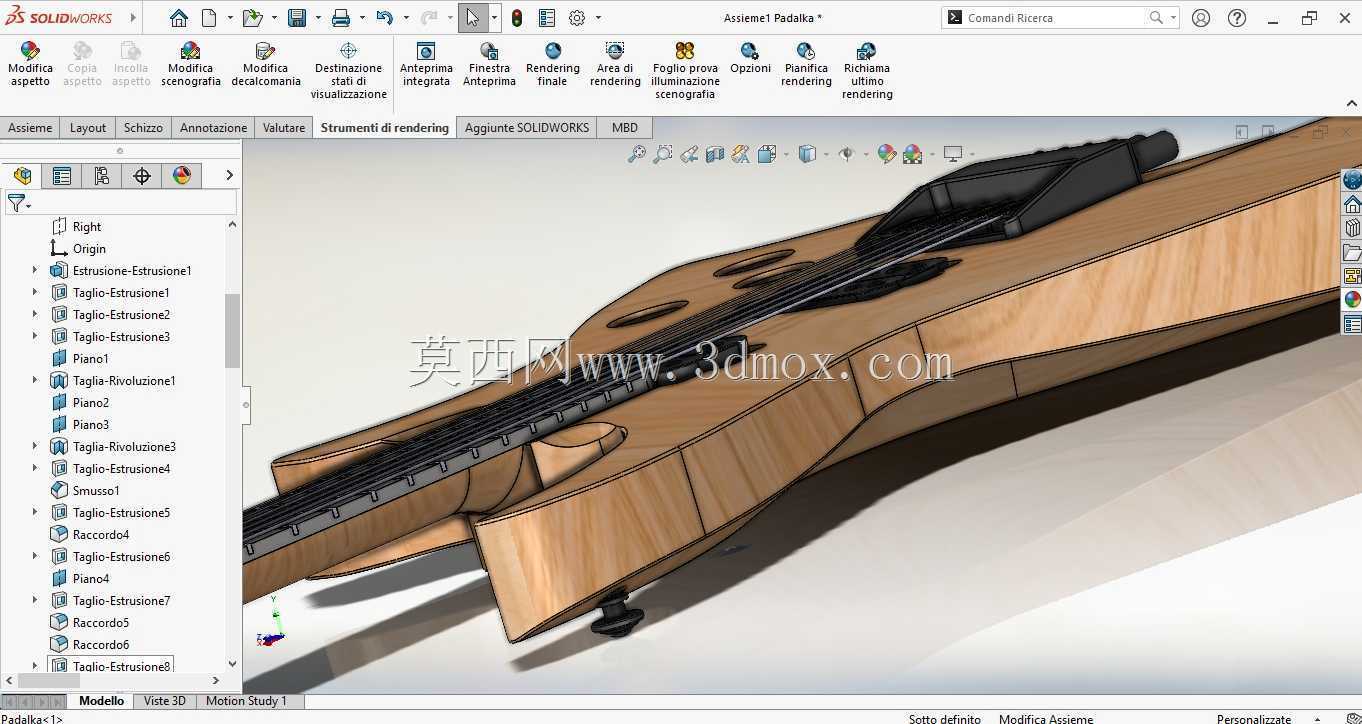Show DimXpertManager crosshair tab
The height and width of the screenshot is (724, 1362).
pyautogui.click(x=142, y=176)
